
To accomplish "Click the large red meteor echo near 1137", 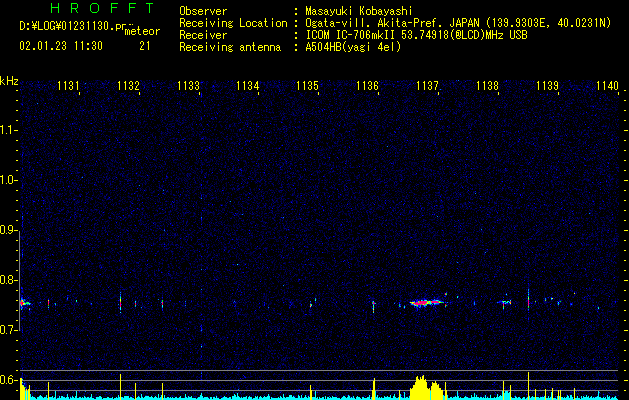I will pyautogui.click(x=426, y=303).
